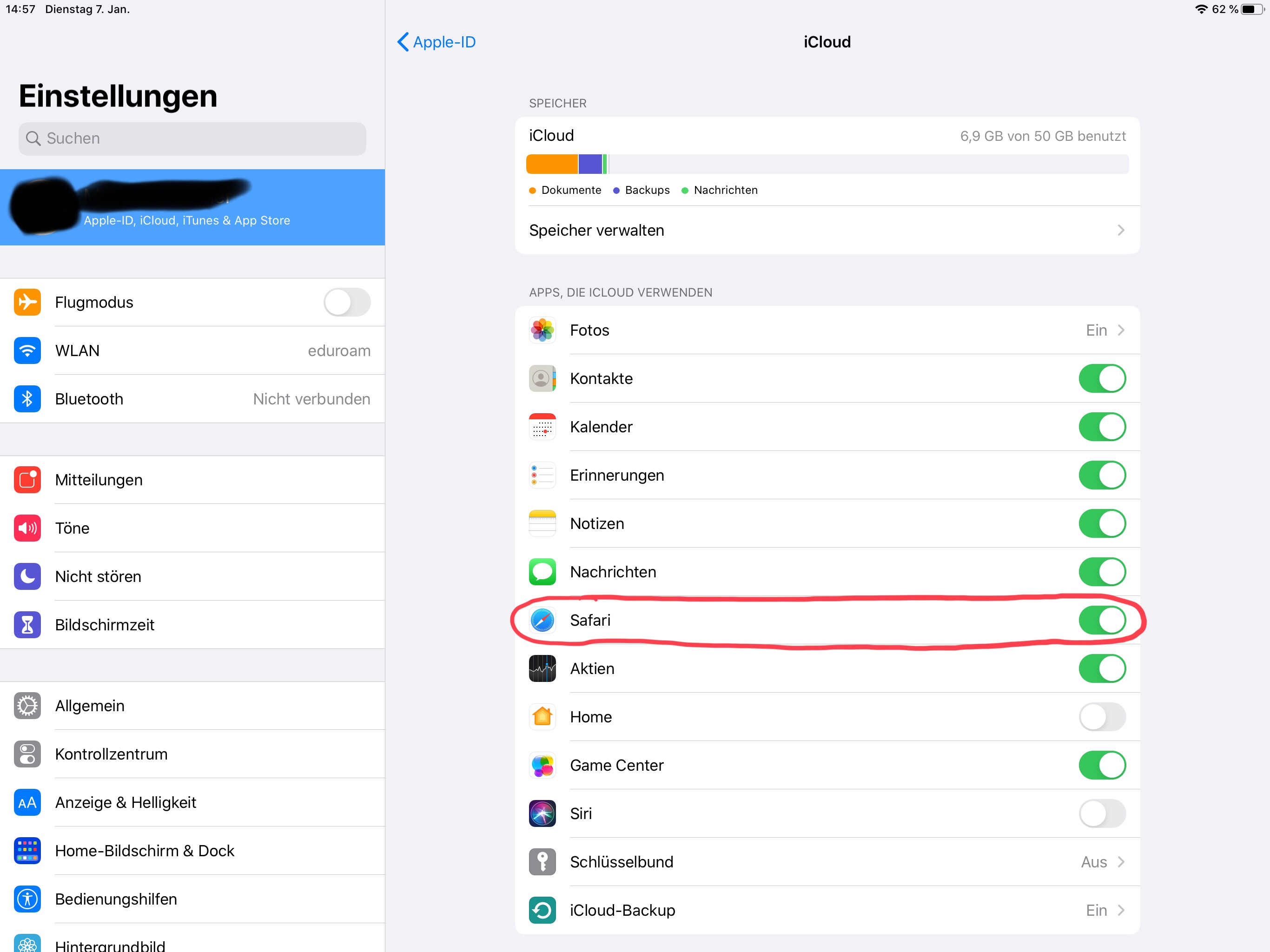Open Speicher verwalten chevron row
This screenshot has width=1270, height=952.
point(827,230)
